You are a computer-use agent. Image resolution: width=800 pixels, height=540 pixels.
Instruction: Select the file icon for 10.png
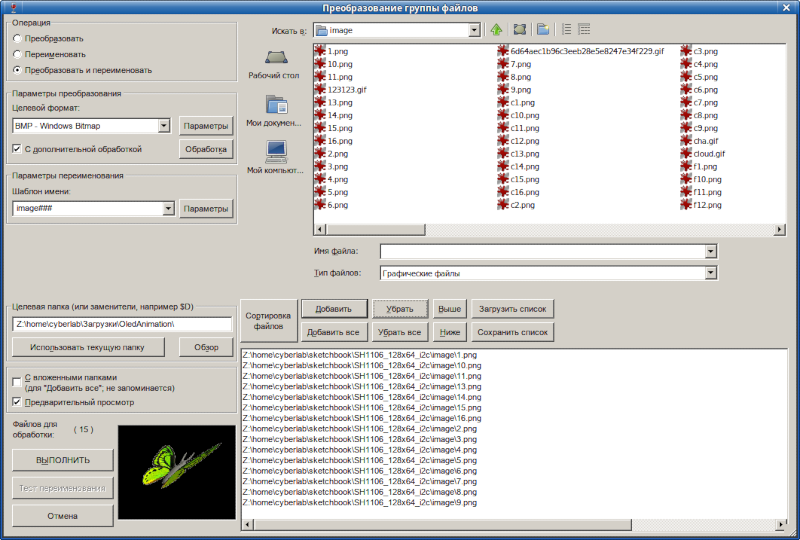[320, 64]
